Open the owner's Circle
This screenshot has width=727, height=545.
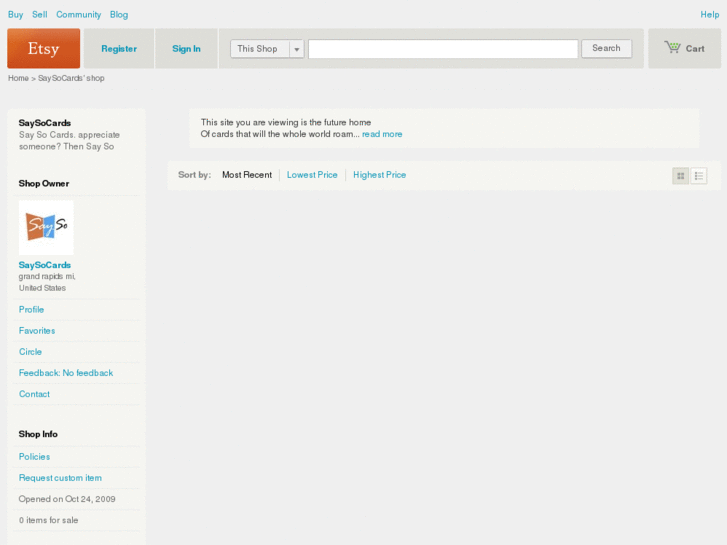[30, 352]
